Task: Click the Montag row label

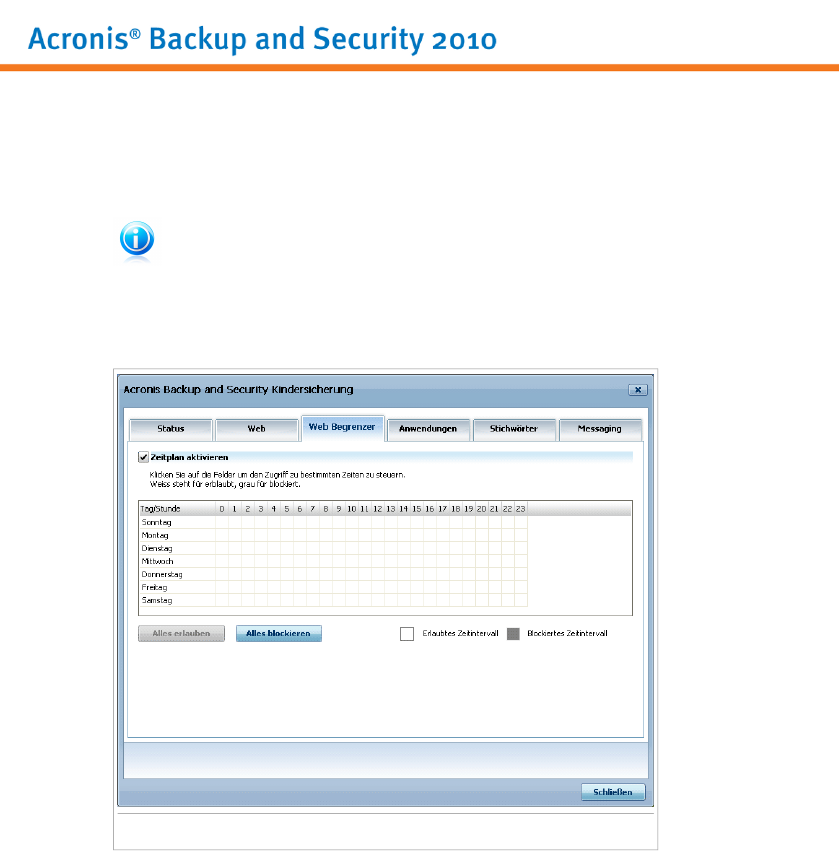Action: coord(155,535)
